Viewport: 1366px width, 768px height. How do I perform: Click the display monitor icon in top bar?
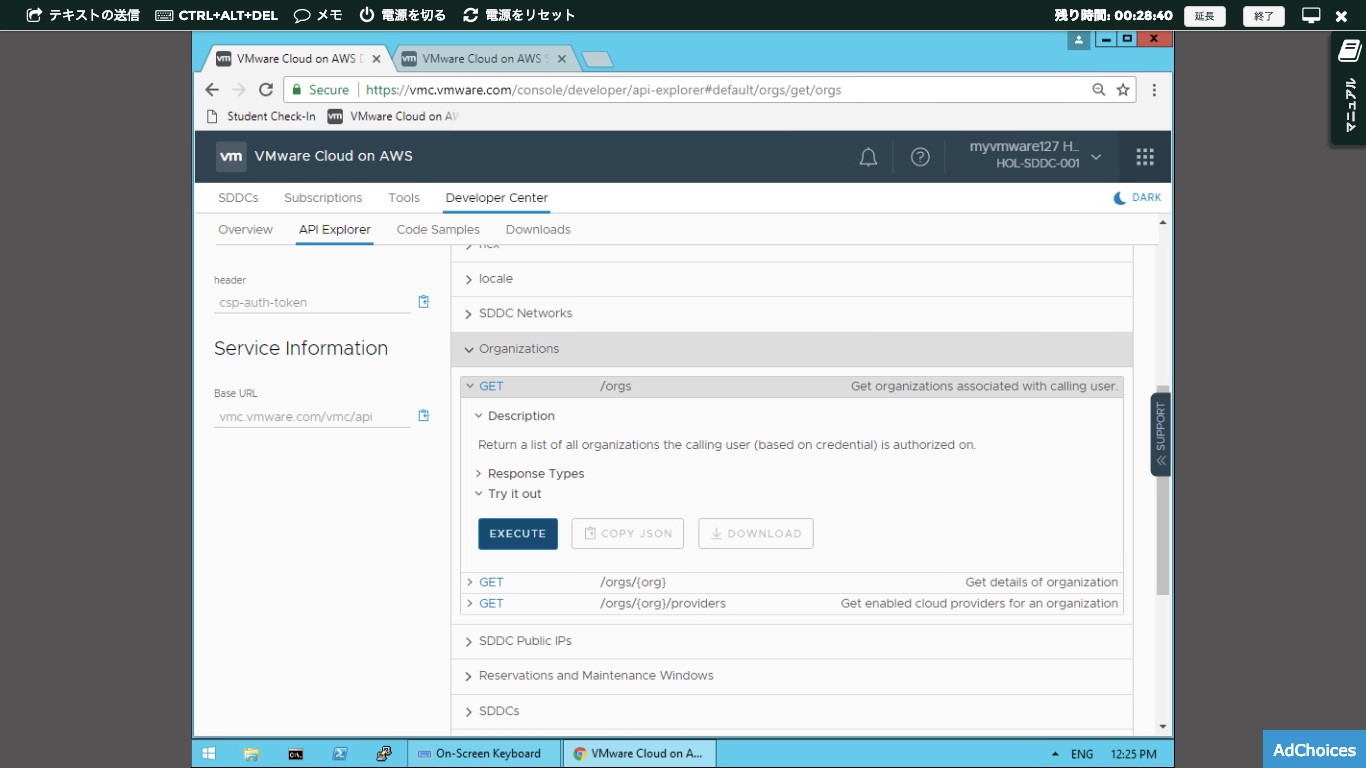click(1311, 15)
